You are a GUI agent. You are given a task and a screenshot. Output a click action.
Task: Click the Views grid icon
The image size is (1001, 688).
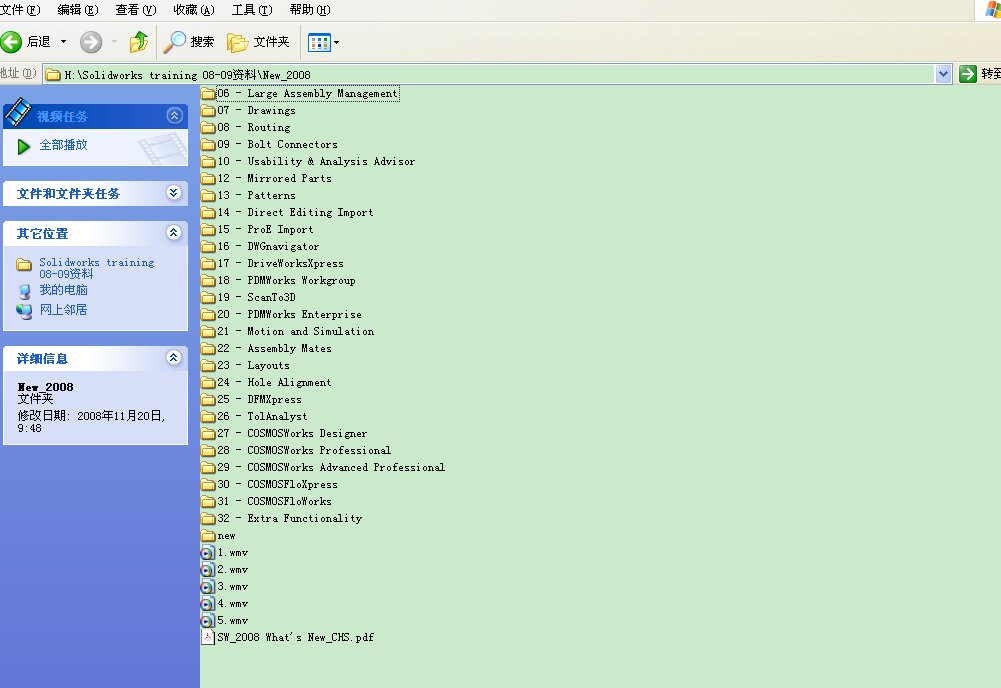click(x=319, y=43)
